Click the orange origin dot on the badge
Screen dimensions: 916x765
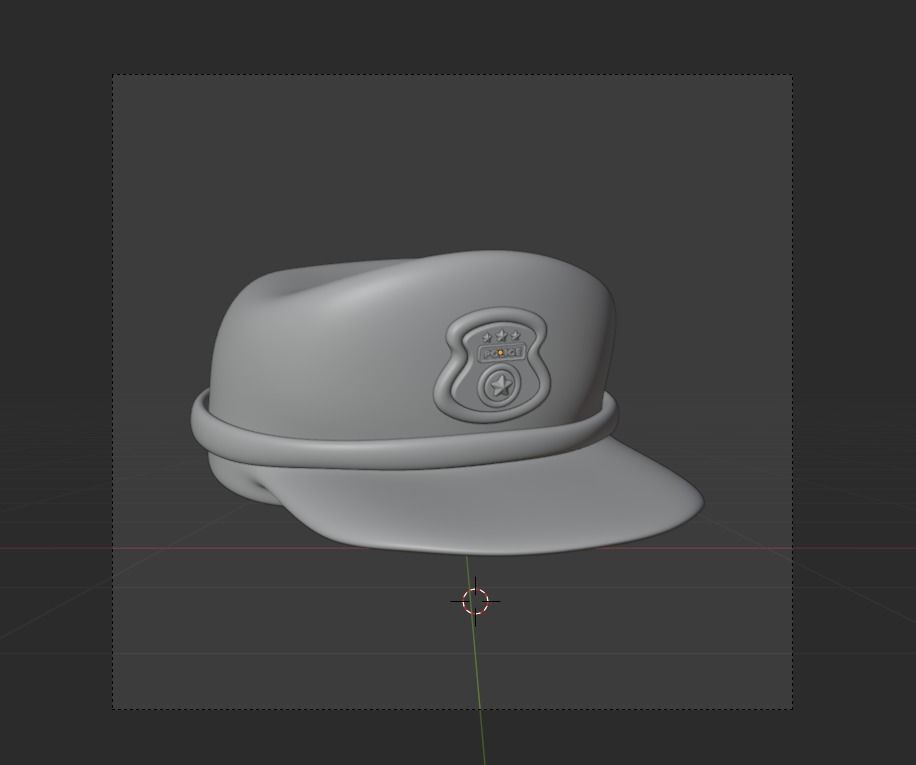(x=501, y=353)
